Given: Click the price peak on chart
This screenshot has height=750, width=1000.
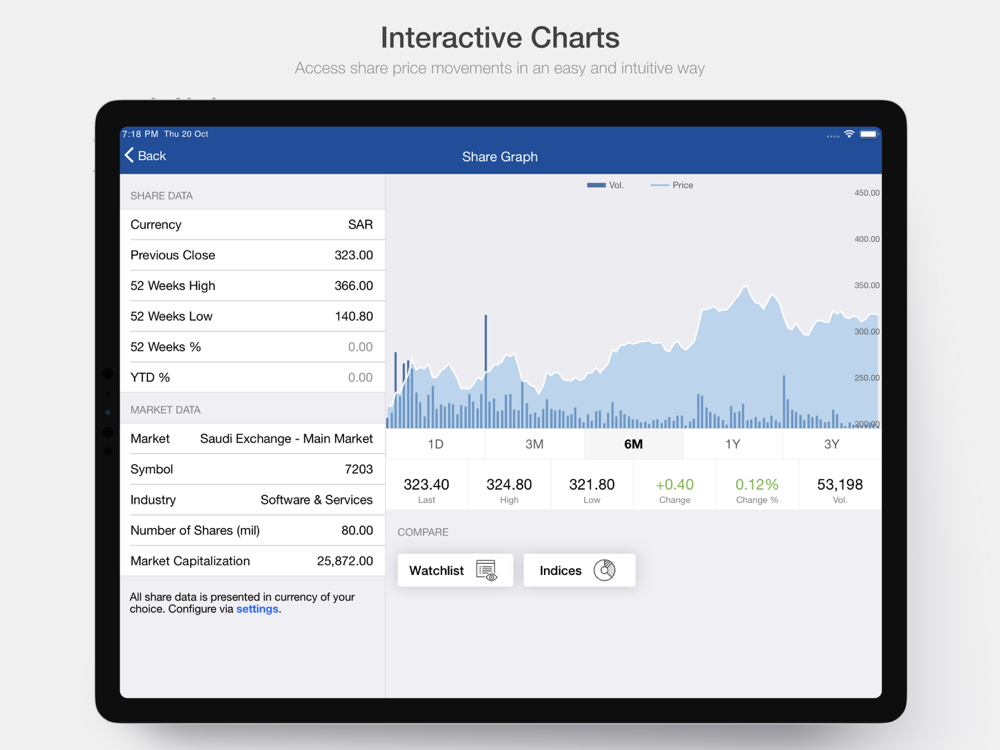Looking at the screenshot, I should point(745,288).
